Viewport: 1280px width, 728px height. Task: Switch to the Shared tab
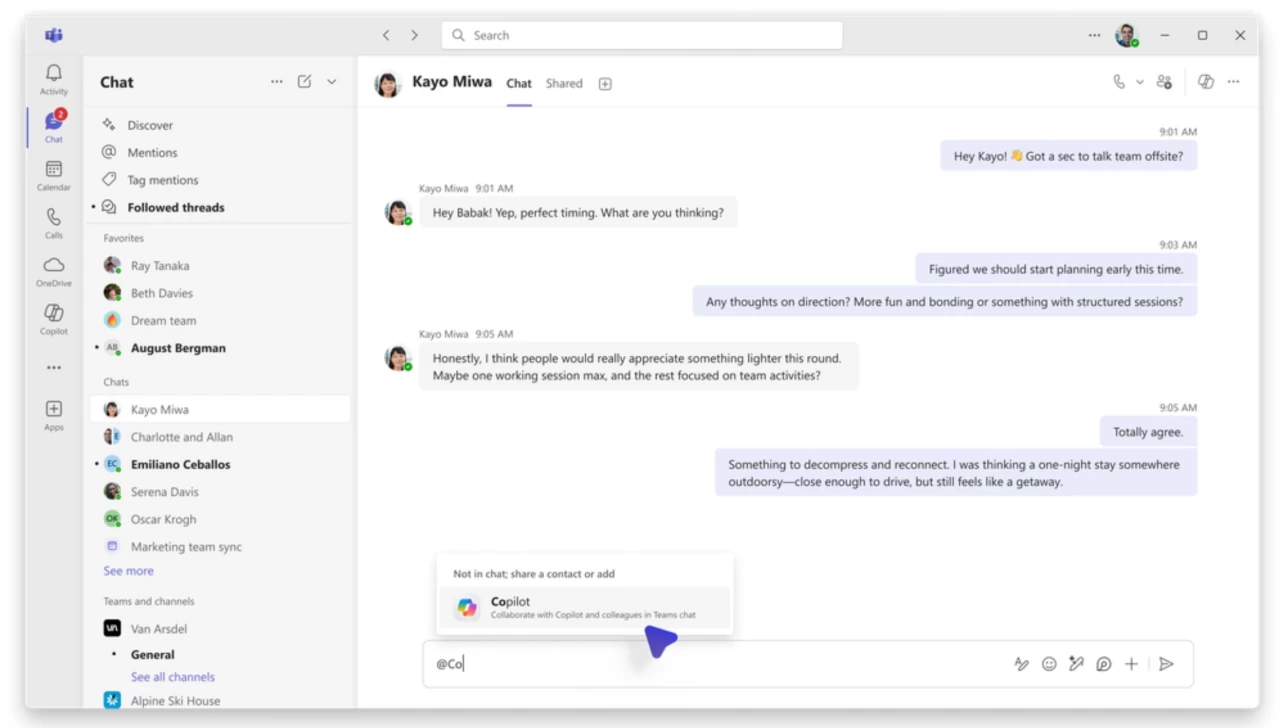563,83
